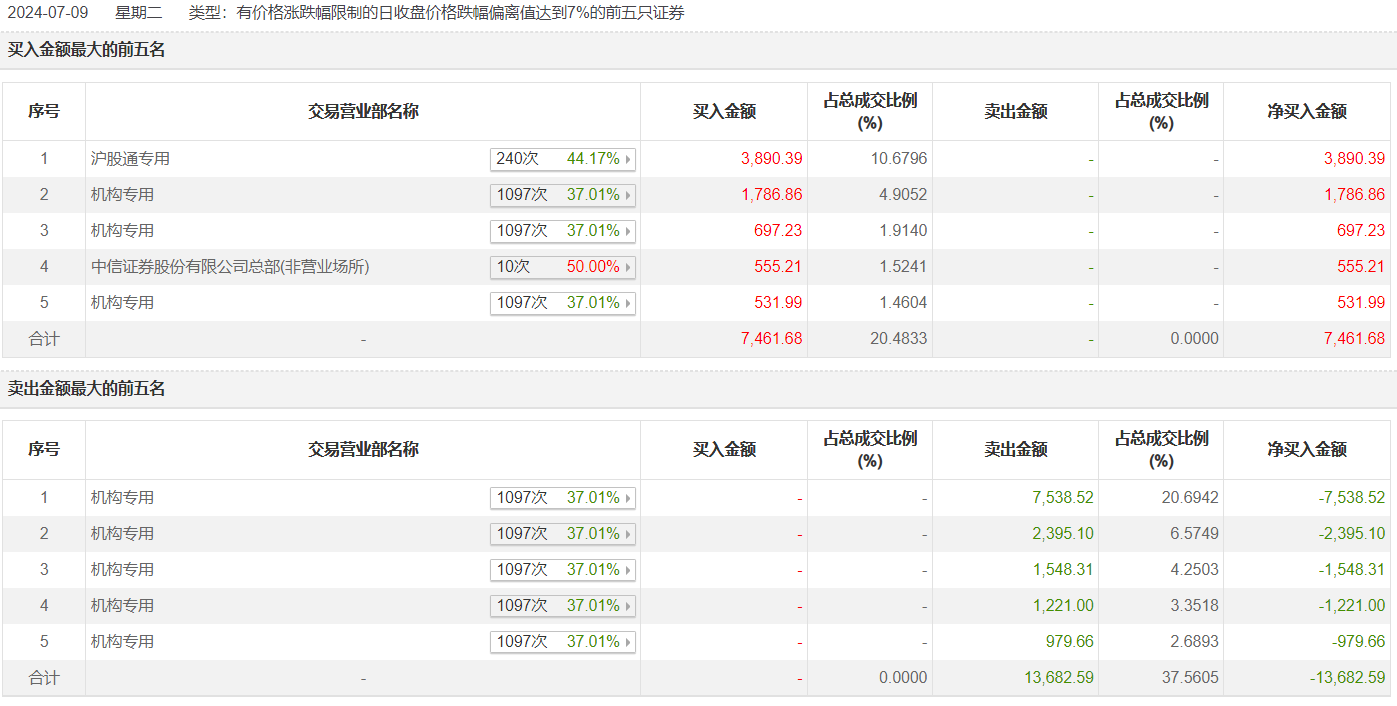Expand 1097次 box in the 979.66 sell row

click(563, 642)
